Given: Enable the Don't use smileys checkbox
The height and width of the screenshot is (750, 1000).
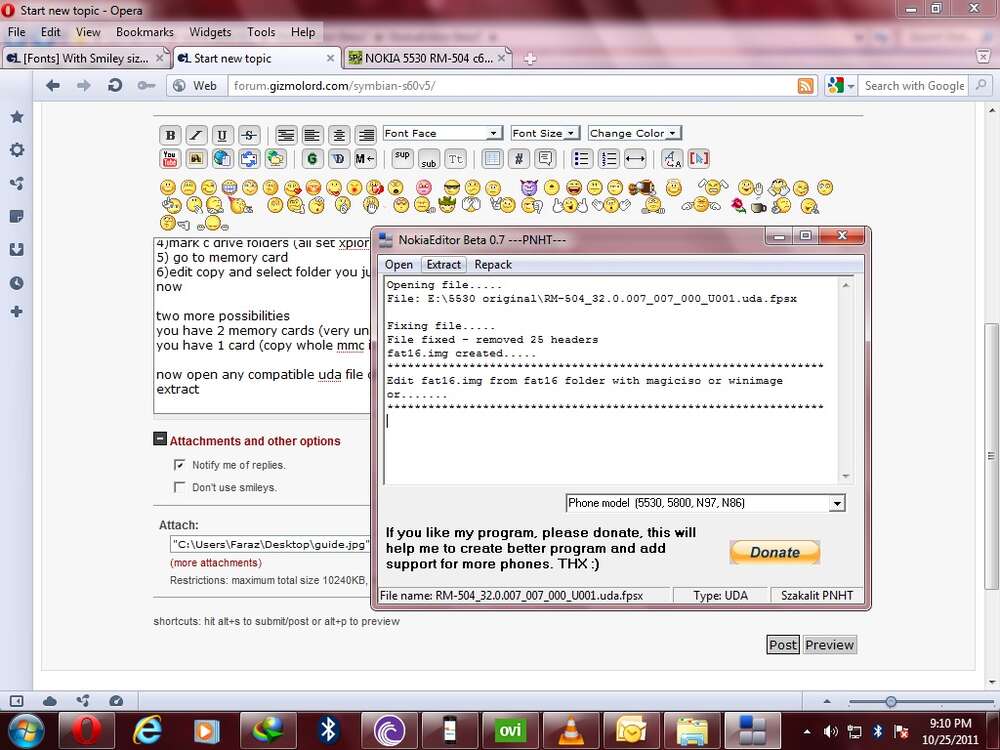Looking at the screenshot, I should pyautogui.click(x=179, y=487).
